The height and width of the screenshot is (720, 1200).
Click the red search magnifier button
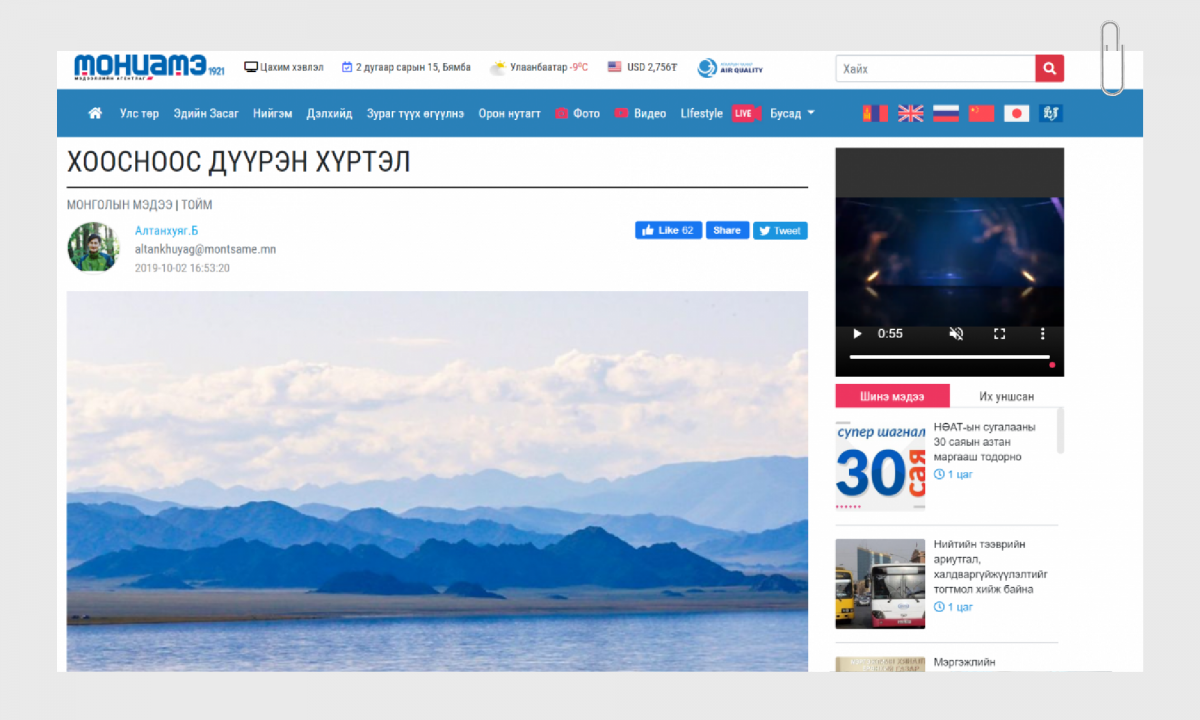[1049, 68]
